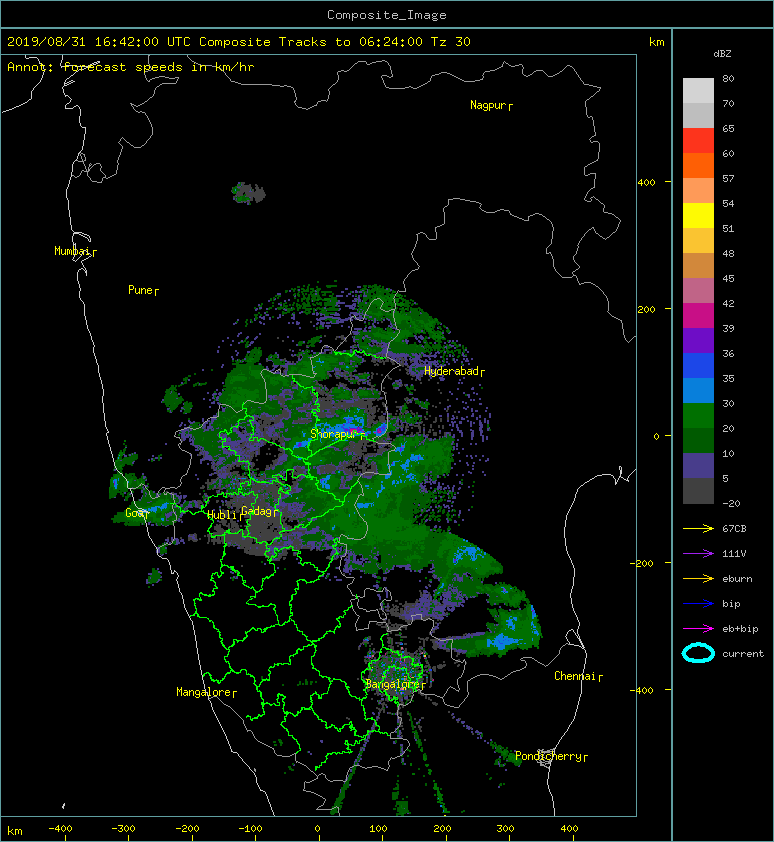Click the 30 dBZ green swatch
The height and width of the screenshot is (842, 774).
698,416
